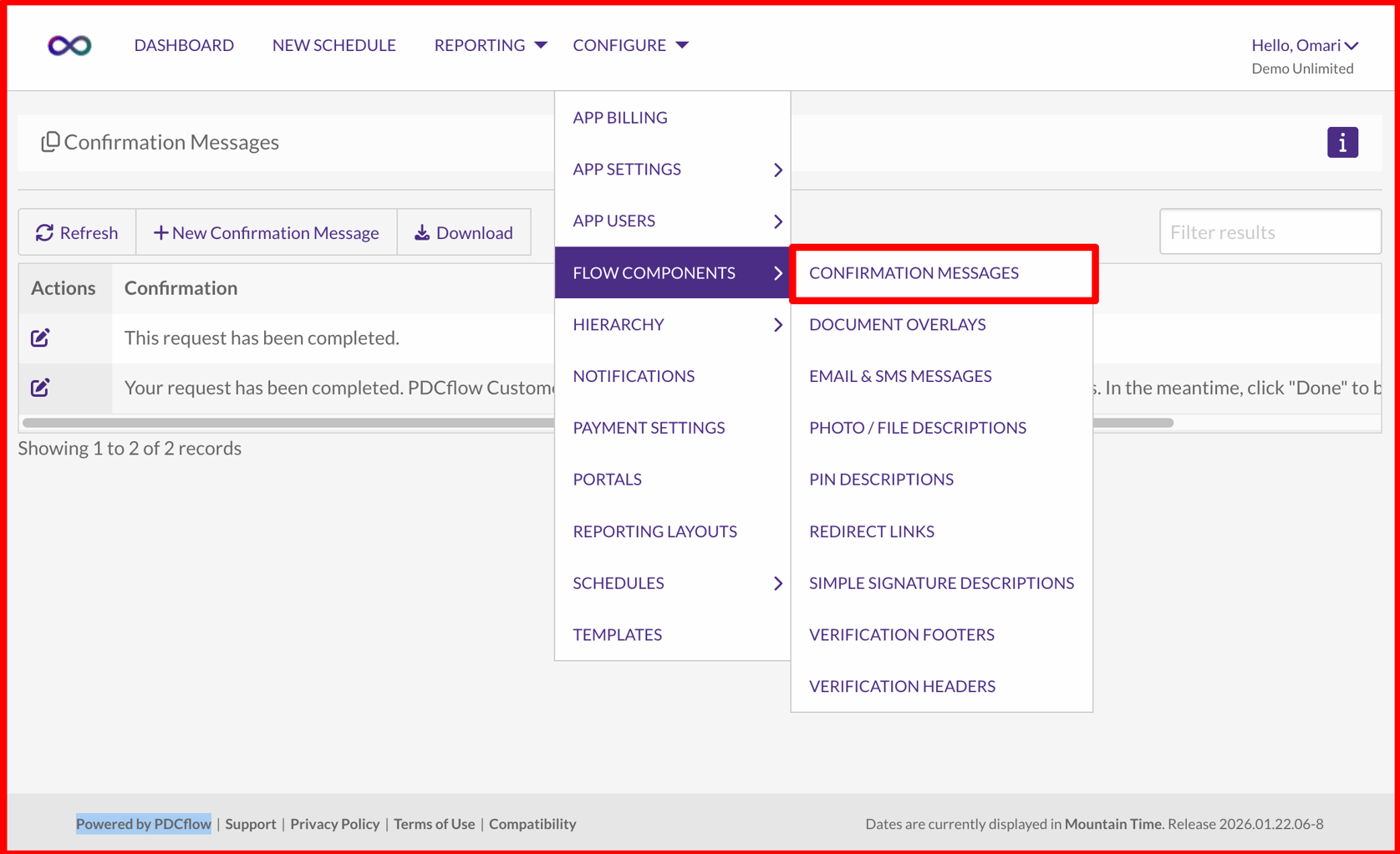The height and width of the screenshot is (854, 1400).
Task: Open the Support footer link
Action: coord(251,824)
